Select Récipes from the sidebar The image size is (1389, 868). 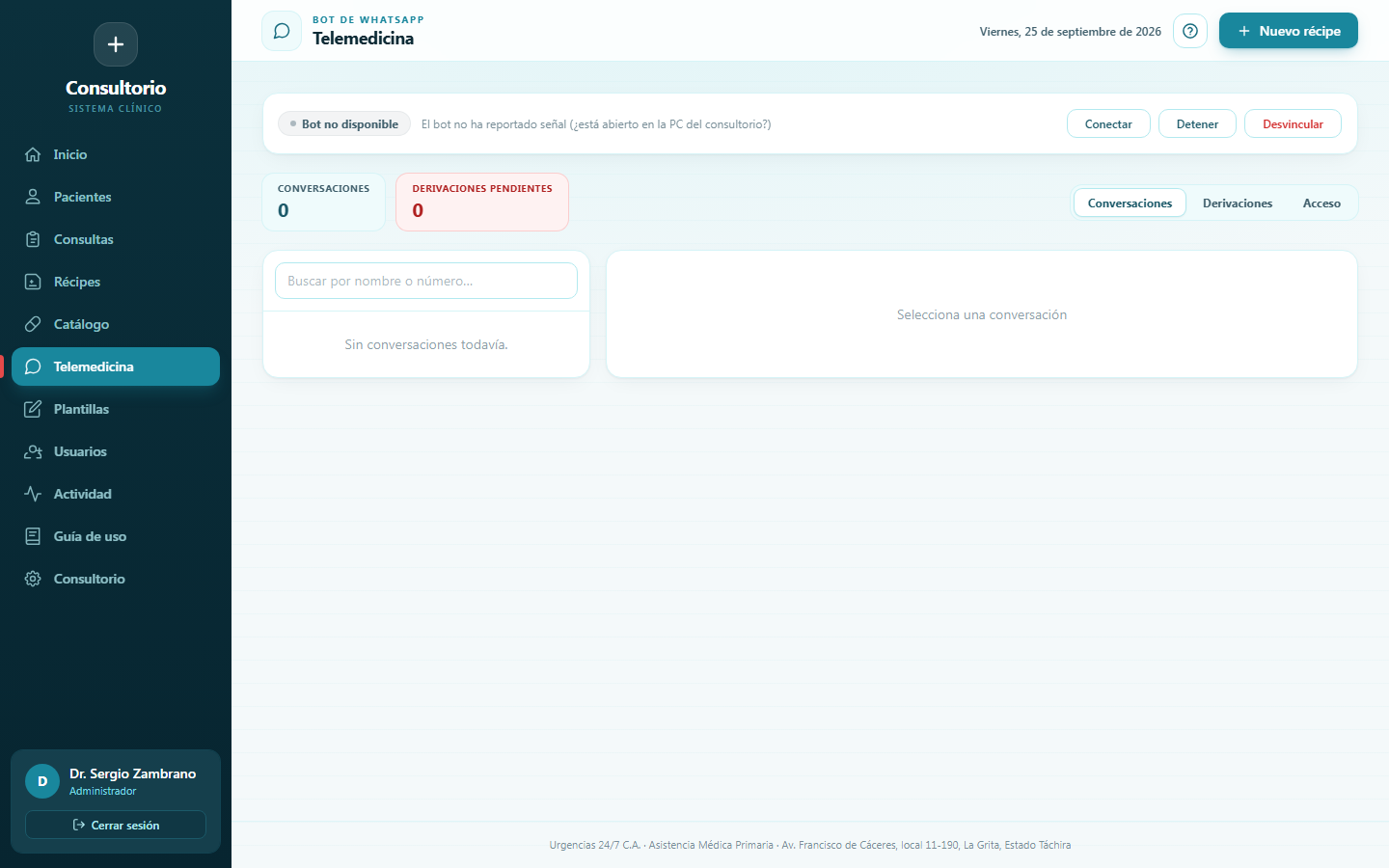click(x=116, y=282)
